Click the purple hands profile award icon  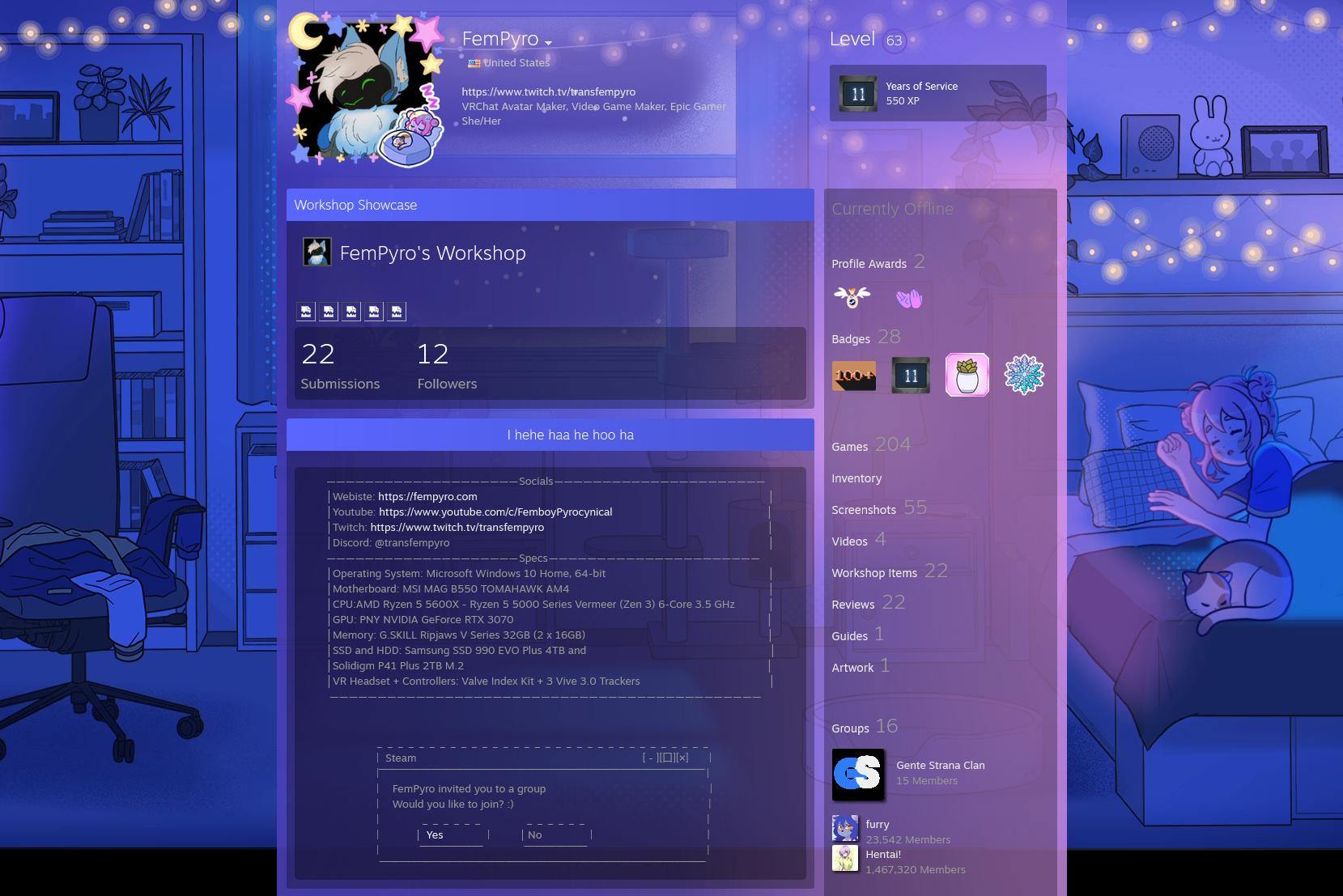[x=909, y=299]
